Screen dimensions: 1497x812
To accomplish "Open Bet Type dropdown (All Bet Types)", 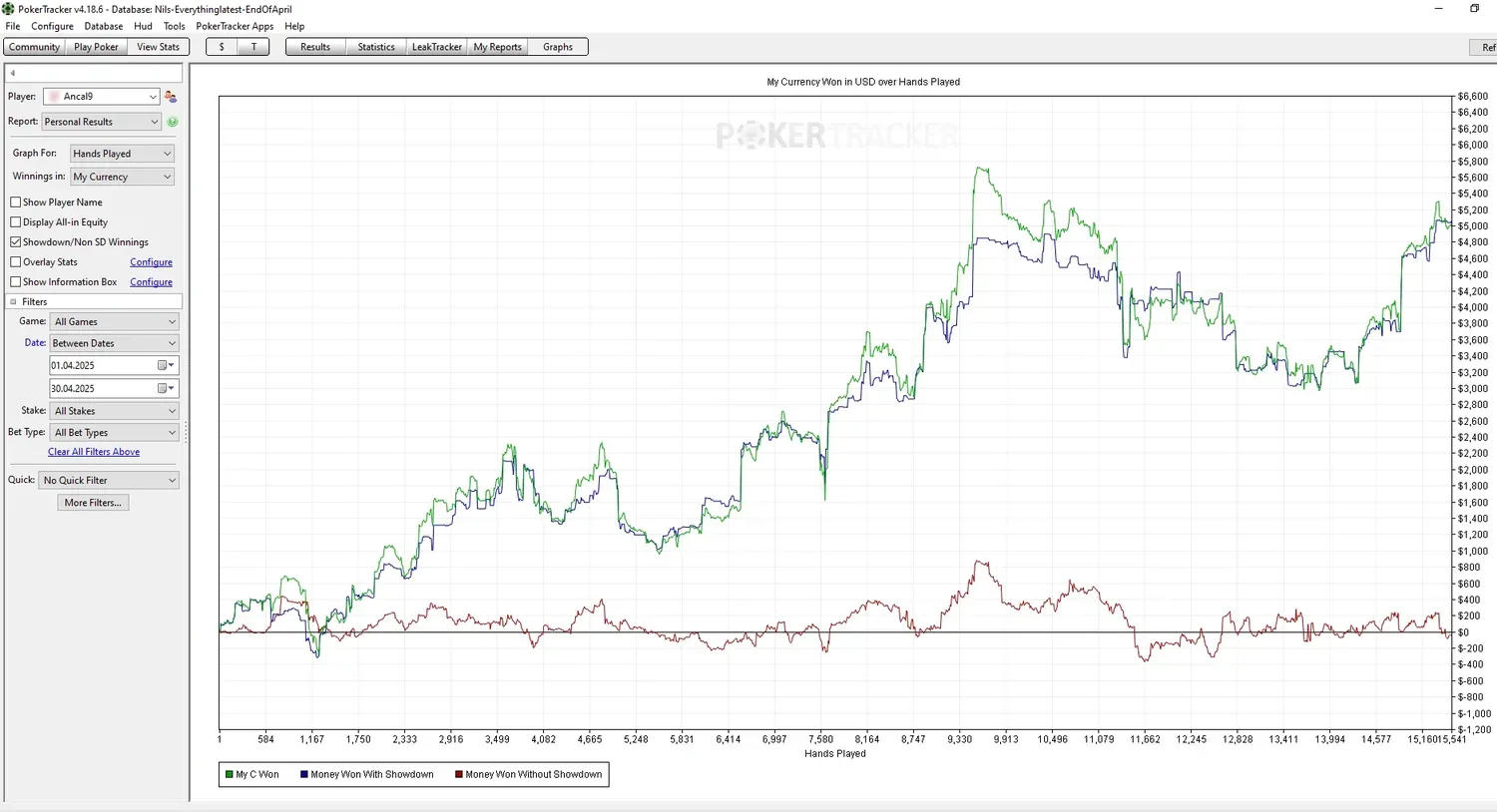I will (115, 433).
